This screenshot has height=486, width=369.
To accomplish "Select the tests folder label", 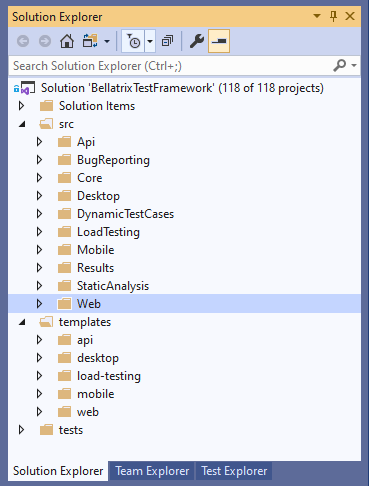I will tap(71, 430).
